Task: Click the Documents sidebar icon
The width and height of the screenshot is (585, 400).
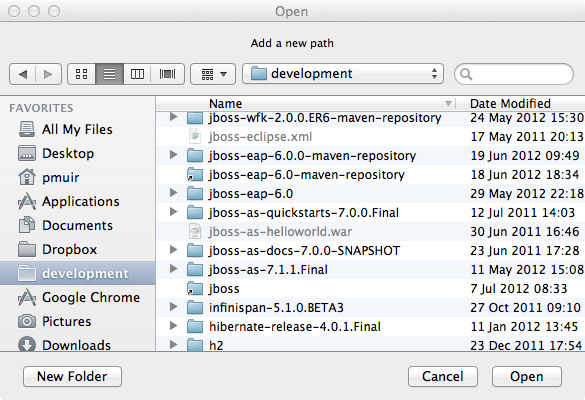Action: [x=27, y=225]
